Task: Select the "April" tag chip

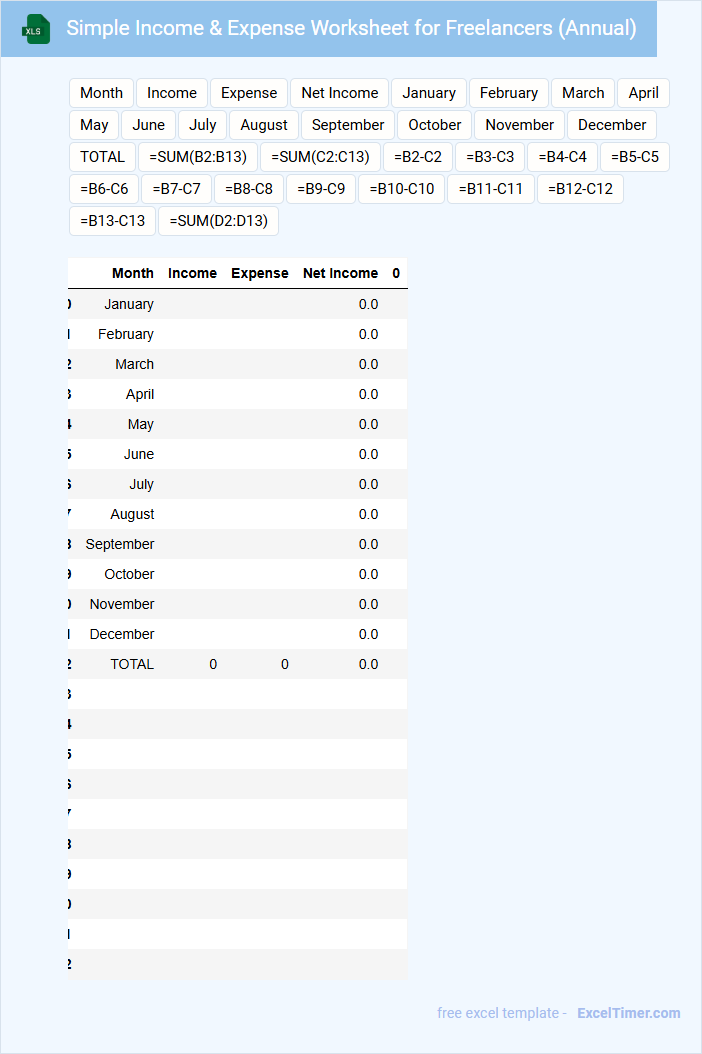Action: [x=644, y=93]
